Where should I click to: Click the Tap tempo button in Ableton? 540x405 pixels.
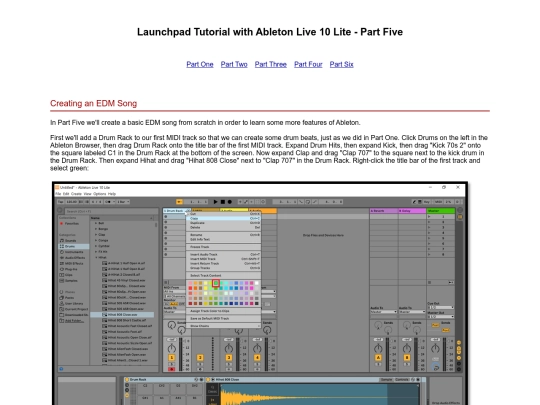61,202
